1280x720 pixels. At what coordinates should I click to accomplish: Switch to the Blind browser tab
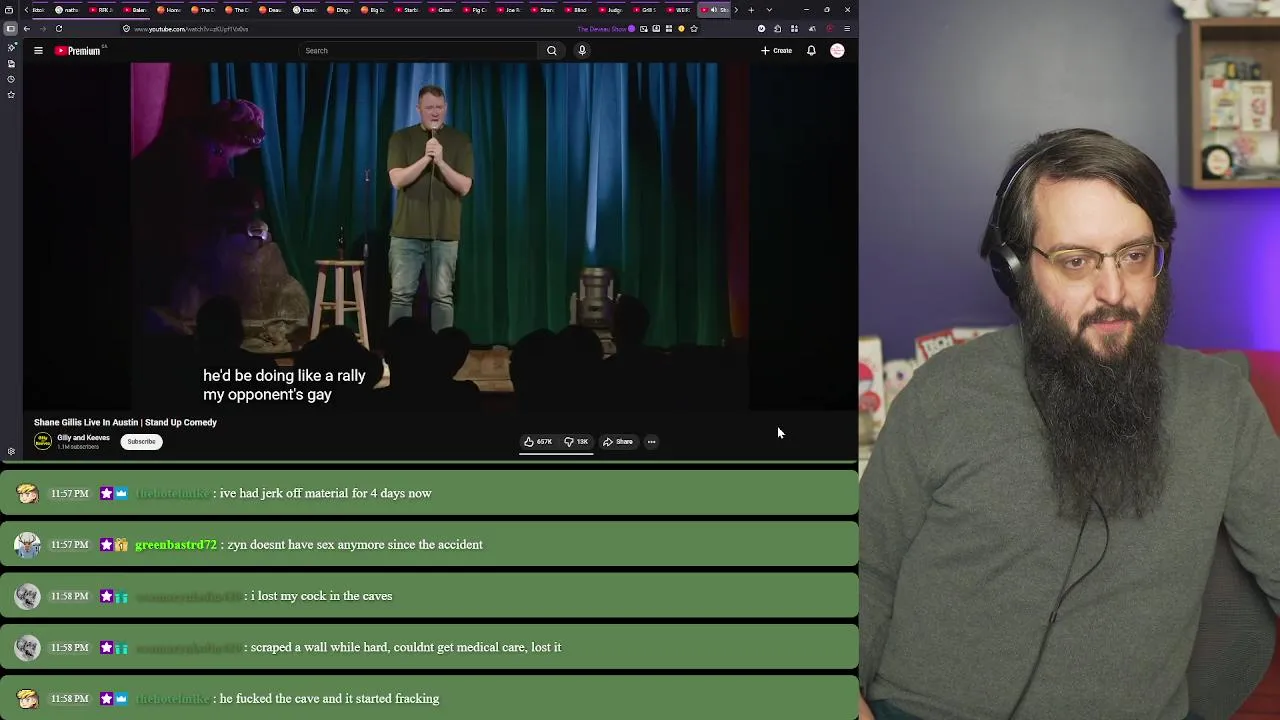pos(575,10)
